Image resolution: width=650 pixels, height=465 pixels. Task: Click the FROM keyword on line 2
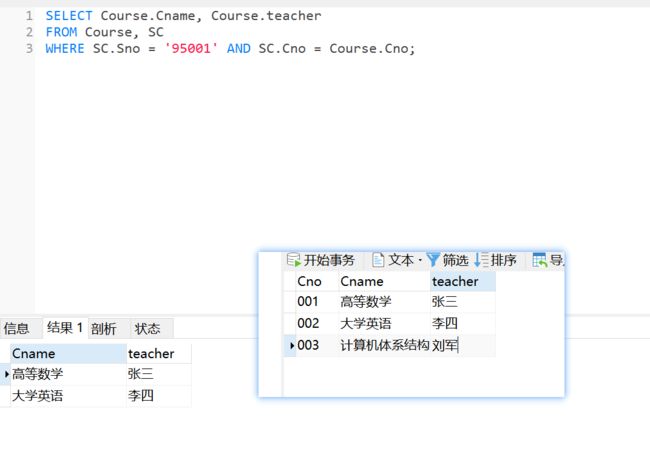click(61, 32)
